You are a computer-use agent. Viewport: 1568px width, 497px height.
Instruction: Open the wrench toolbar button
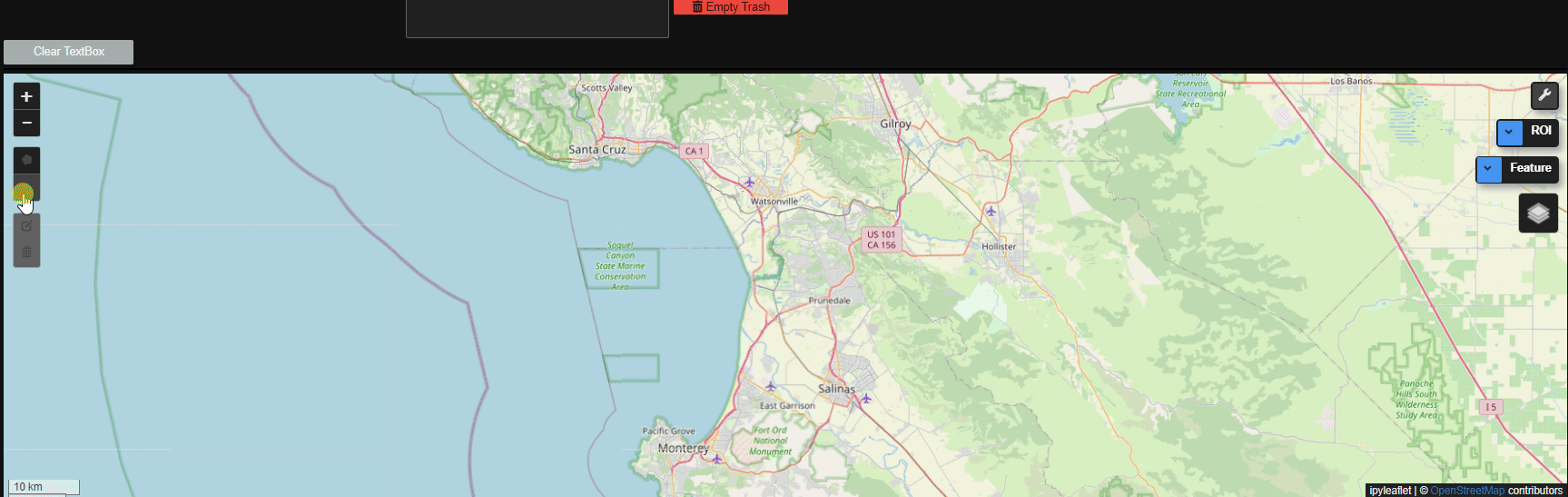click(x=1544, y=95)
